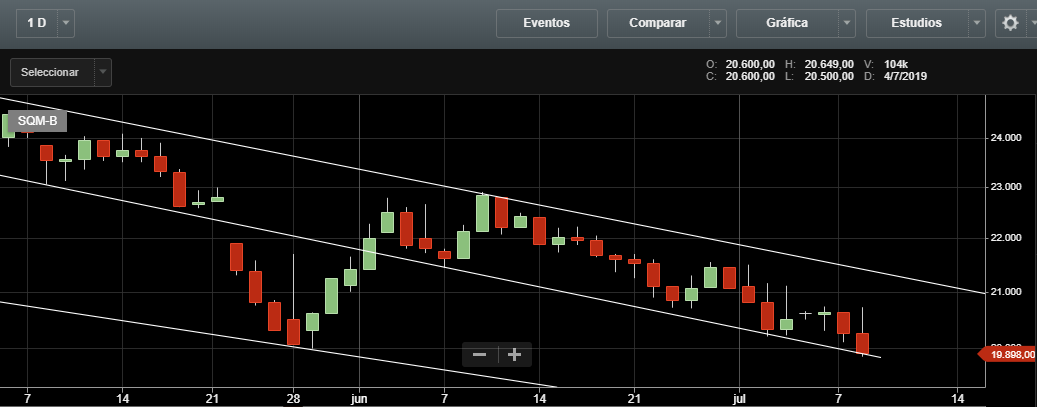Expand the Estudios dropdown arrow

(976, 23)
